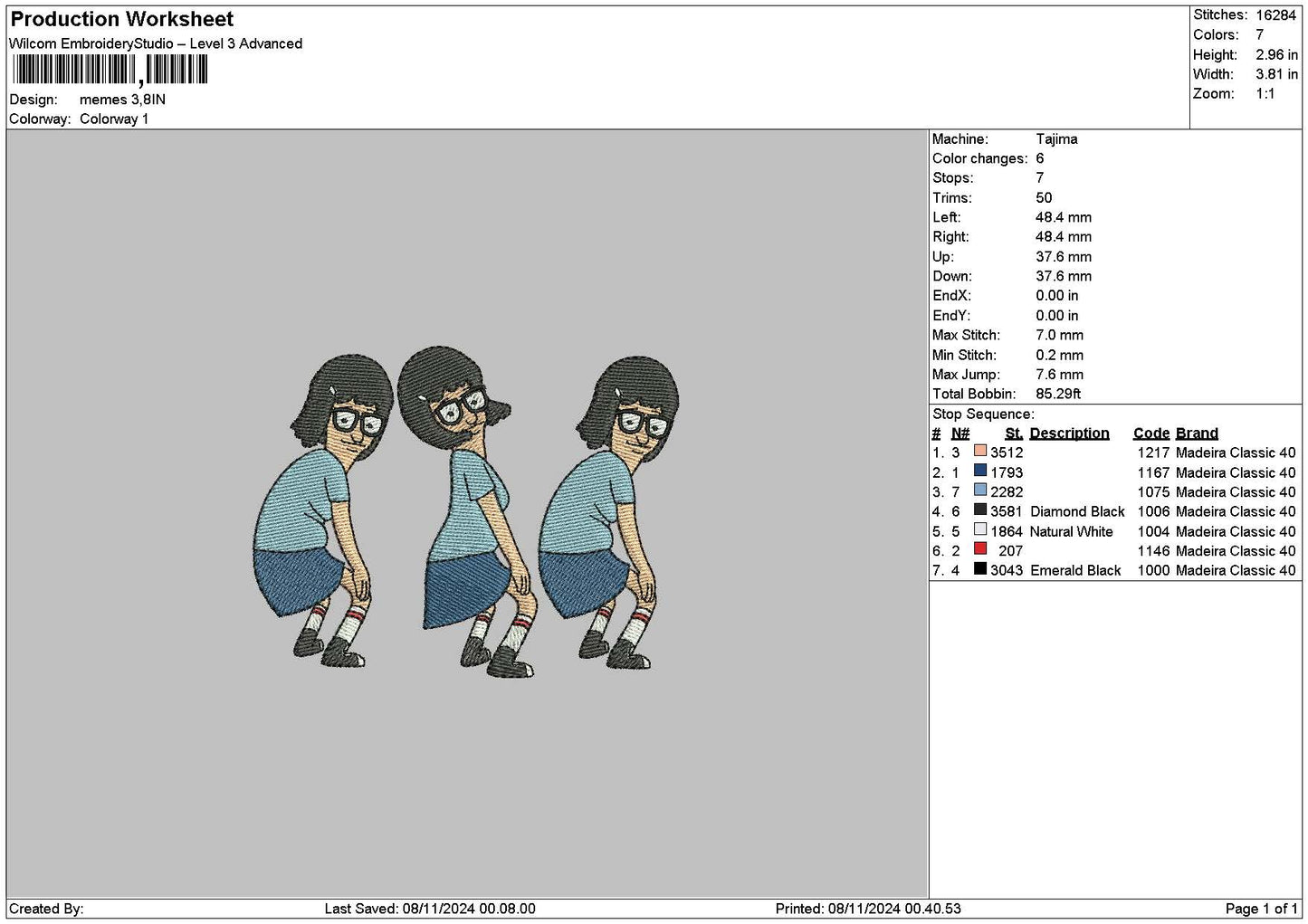Click the Min Stitch value '0.2 mm'
1308x924 pixels.
(1059, 355)
